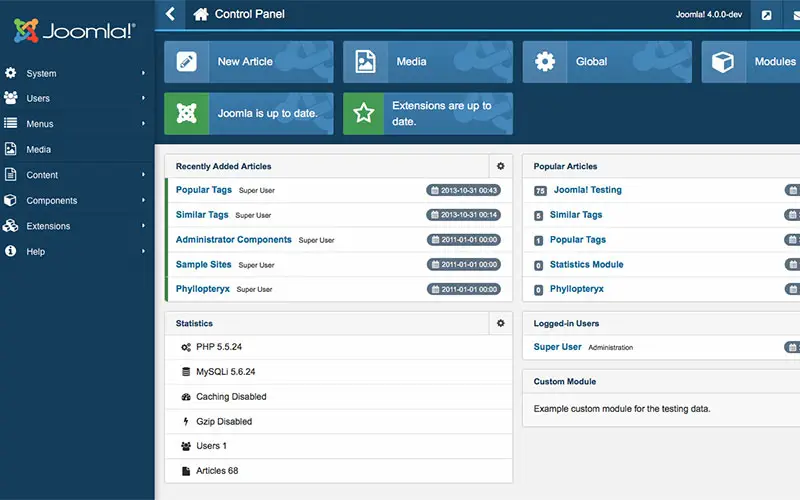Expand the Help submenu arrow

[x=143, y=251]
